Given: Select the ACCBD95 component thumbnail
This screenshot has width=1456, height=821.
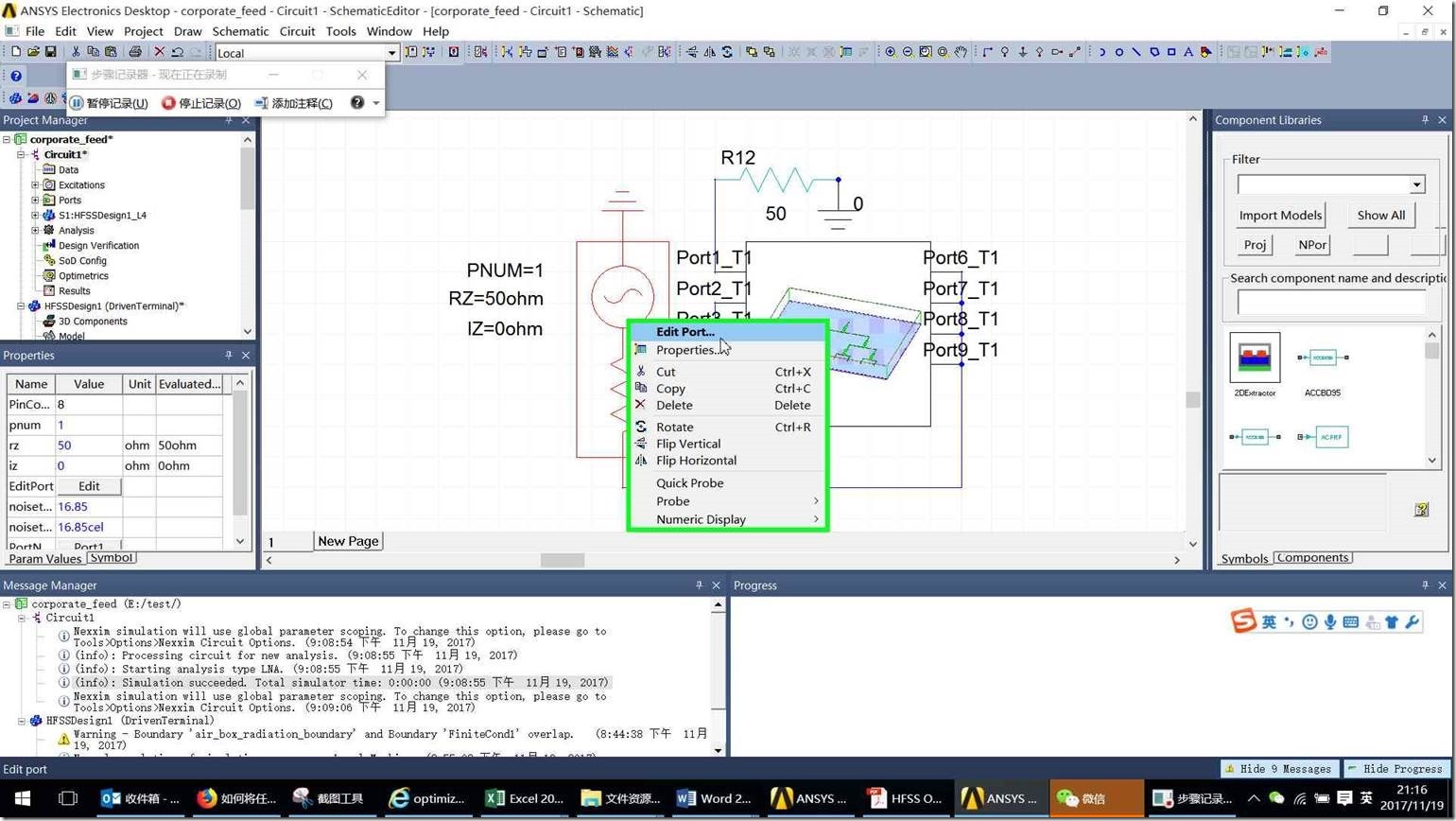Looking at the screenshot, I should click(1323, 365).
